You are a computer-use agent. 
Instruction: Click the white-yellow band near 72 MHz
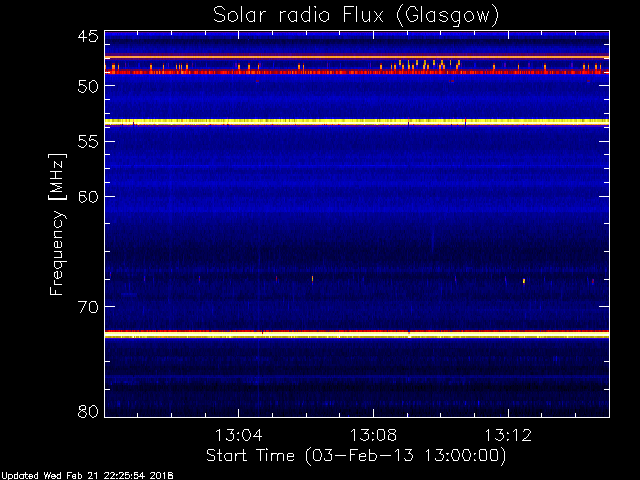pos(357,335)
